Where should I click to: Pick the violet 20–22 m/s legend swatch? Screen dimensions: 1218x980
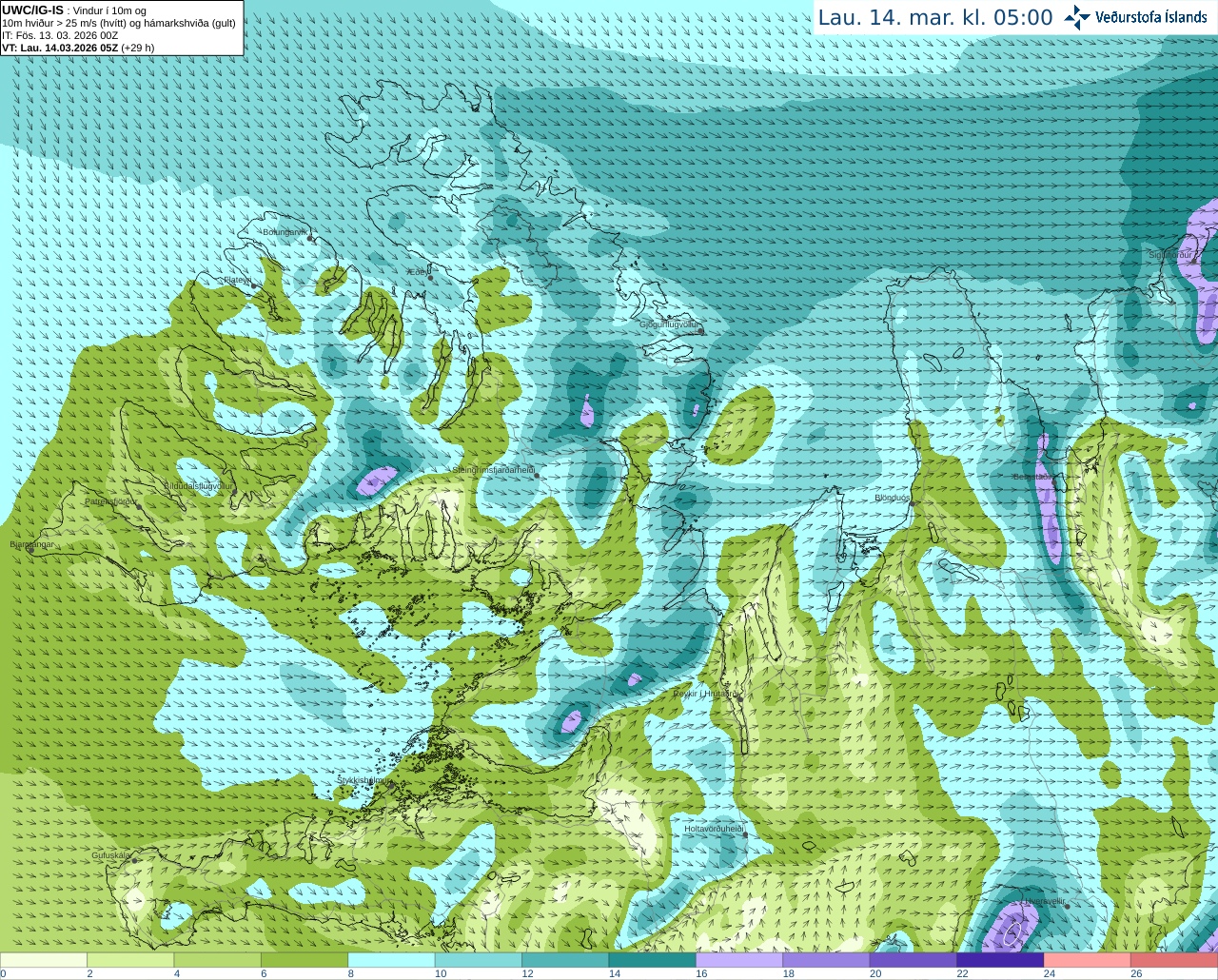913,960
